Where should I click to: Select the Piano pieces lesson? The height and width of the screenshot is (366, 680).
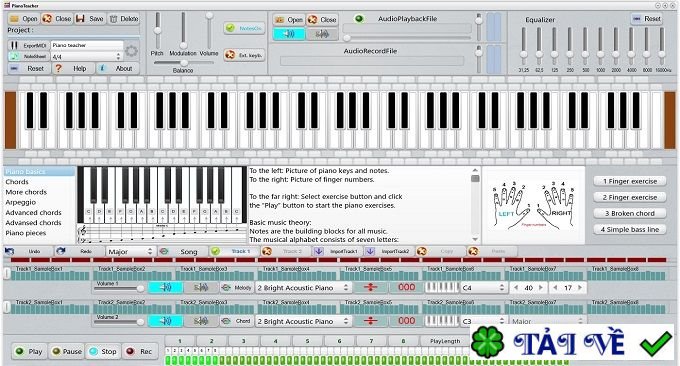tap(39, 233)
